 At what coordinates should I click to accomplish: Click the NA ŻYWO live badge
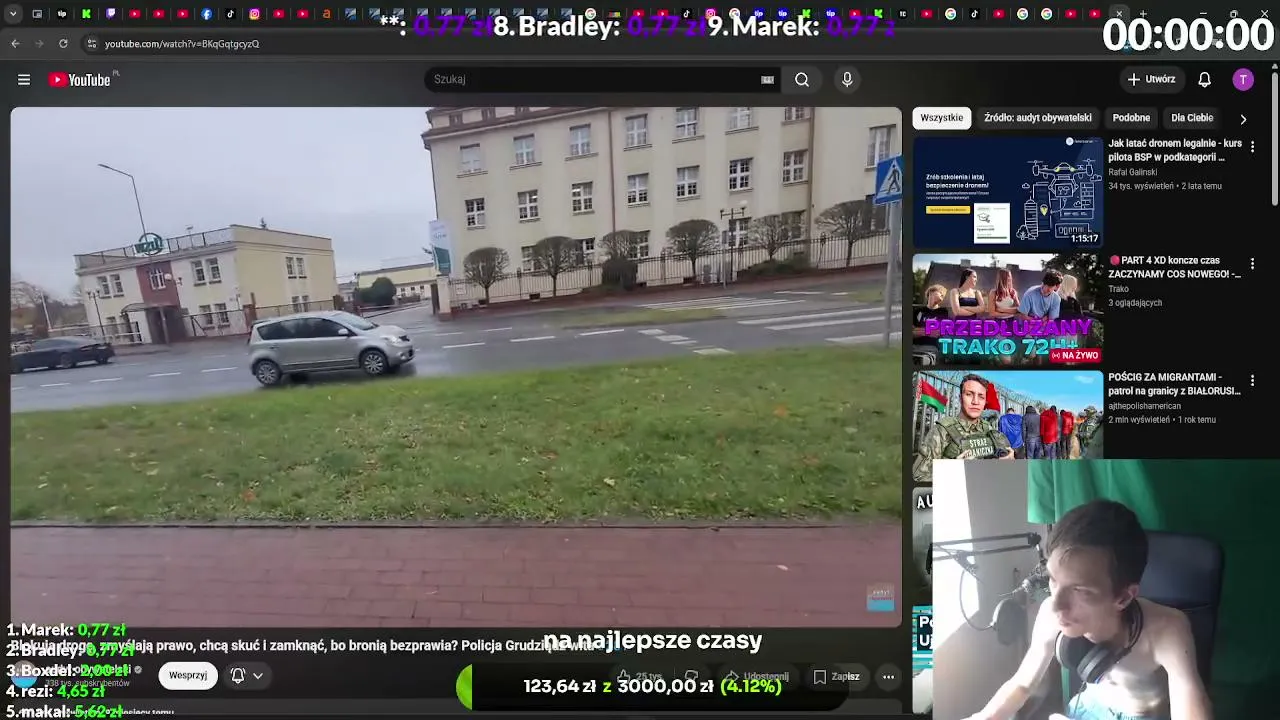pyautogui.click(x=1074, y=355)
